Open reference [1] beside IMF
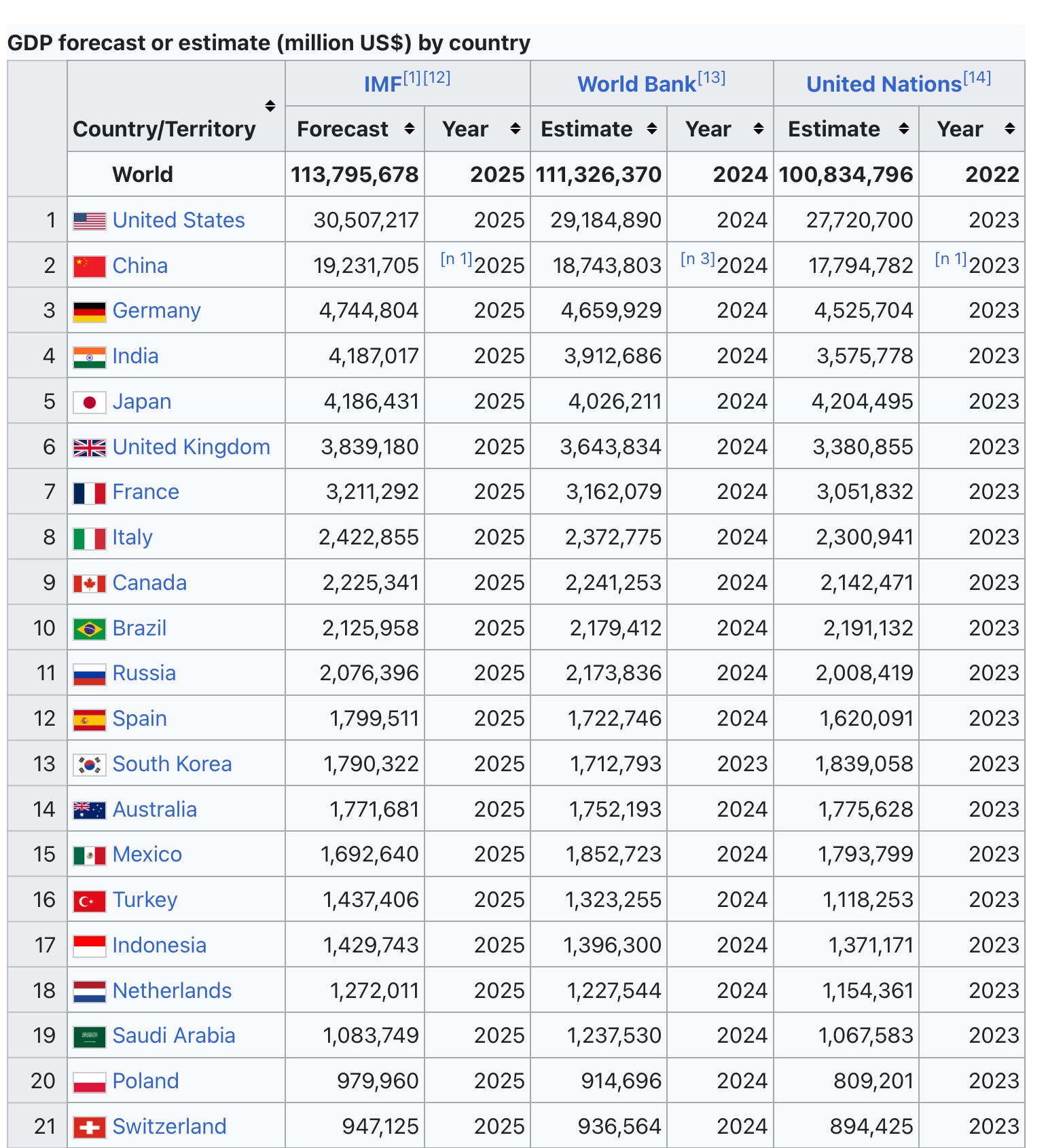 412,78
